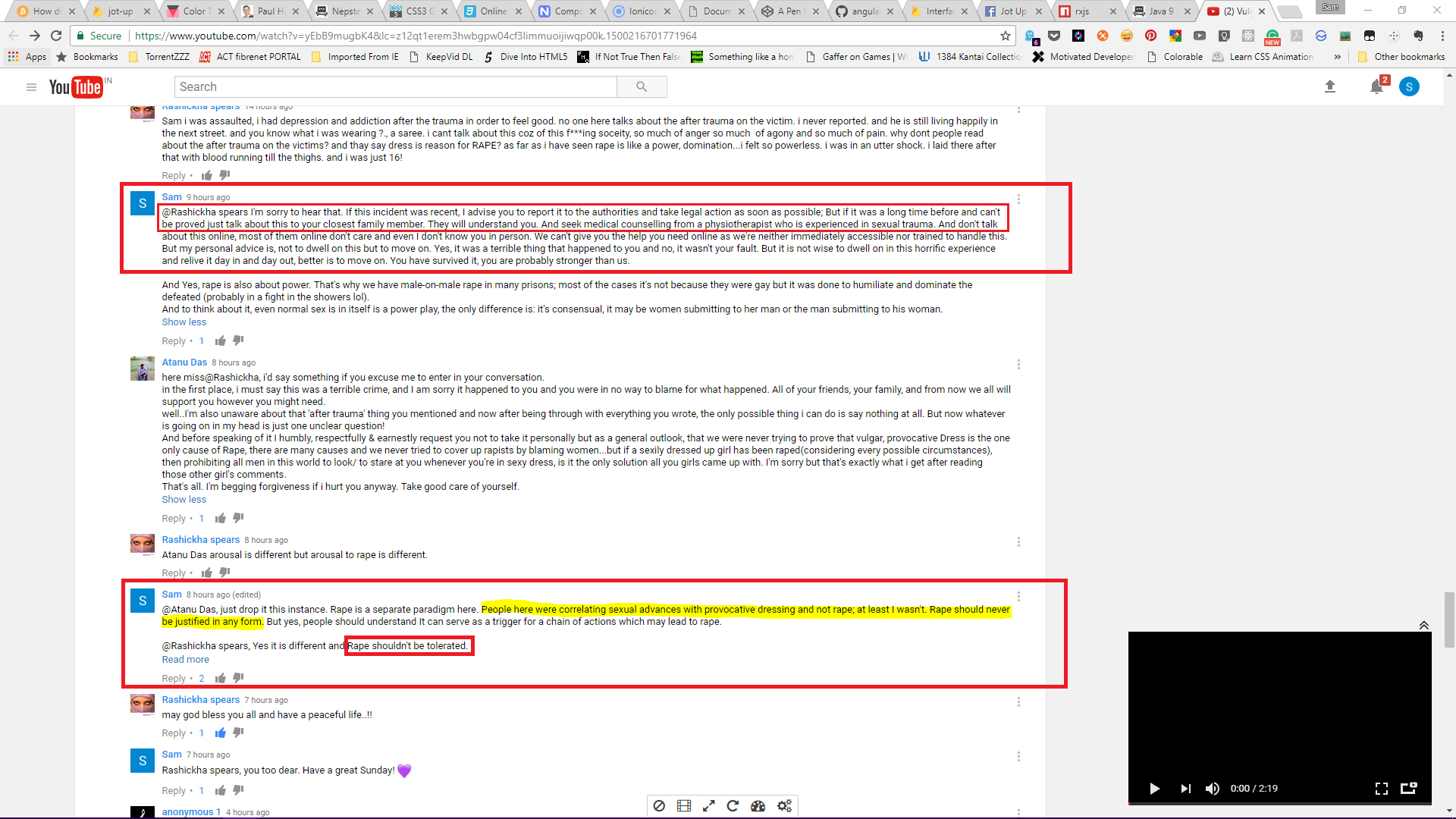Open the anonymous 1 commenter link

191,811
